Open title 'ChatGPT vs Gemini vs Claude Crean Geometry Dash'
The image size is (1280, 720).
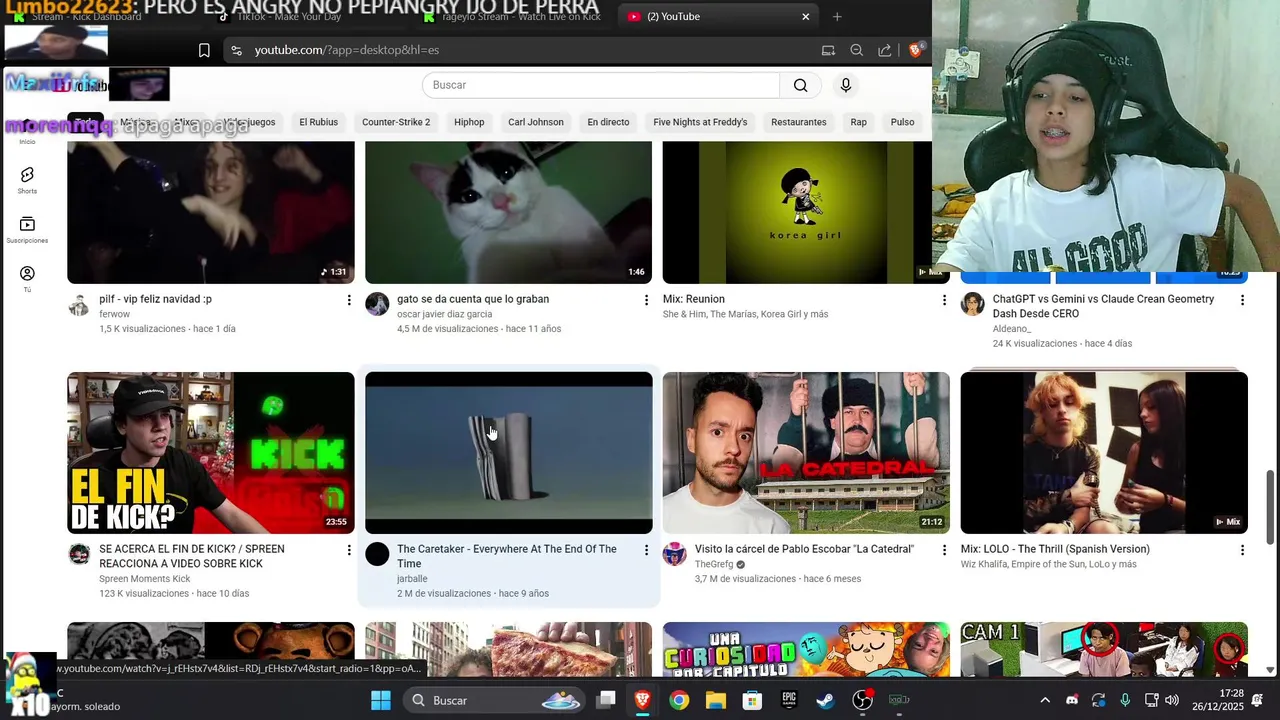click(x=1104, y=306)
